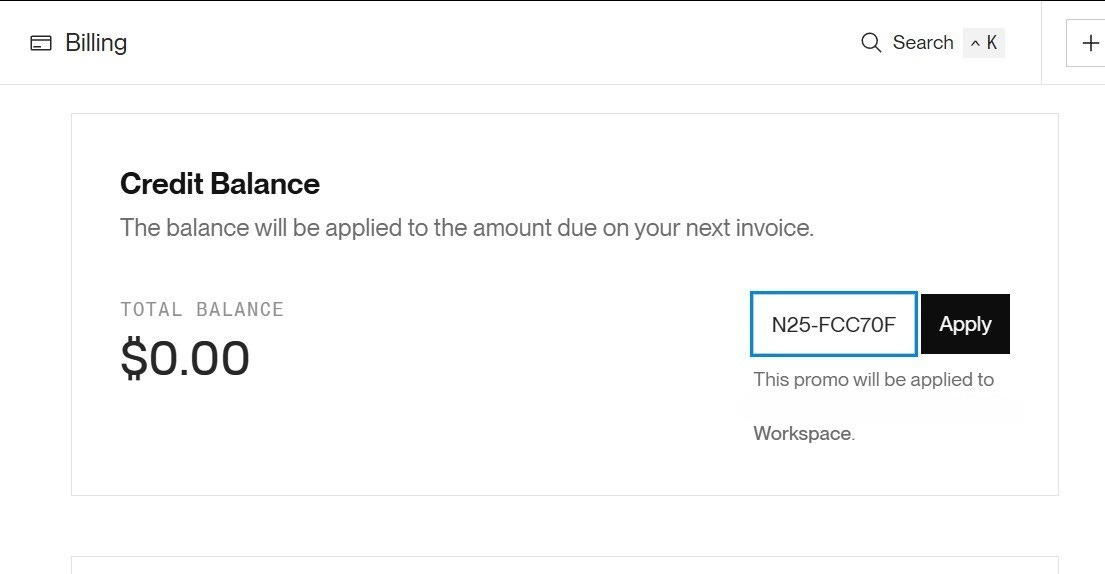Click the plus button in top-right corner

point(1089,43)
